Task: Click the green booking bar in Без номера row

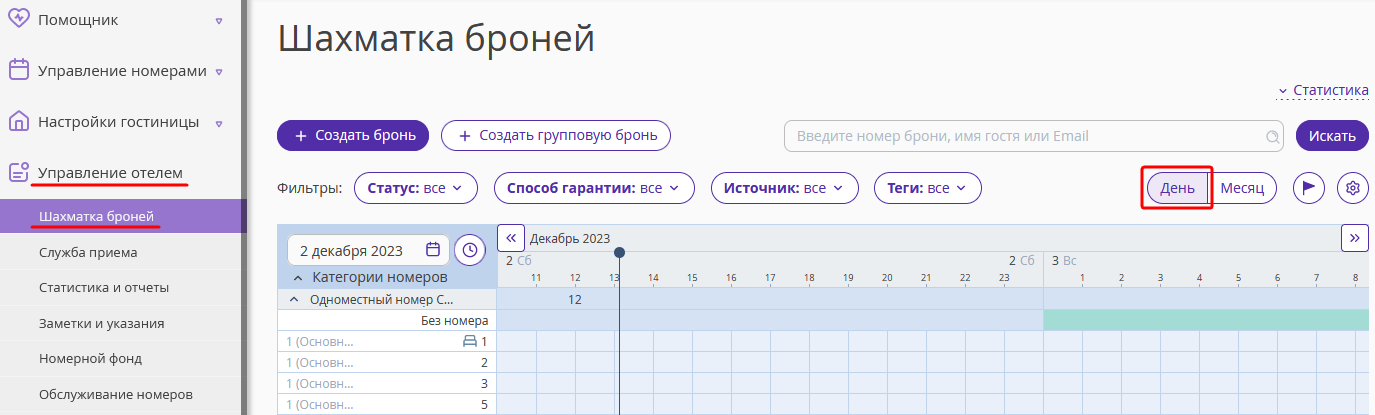Action: coord(1208,320)
